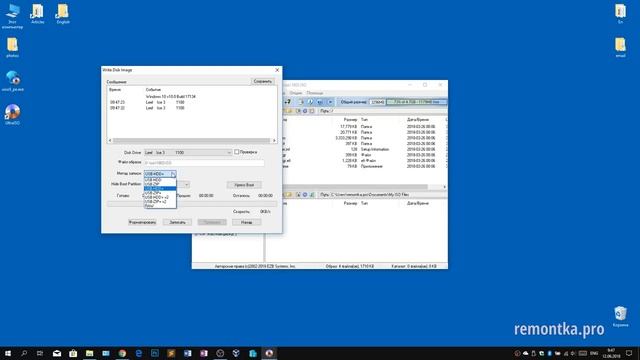Open the English desktop folder
The width and height of the screenshot is (640, 360).
63,14
